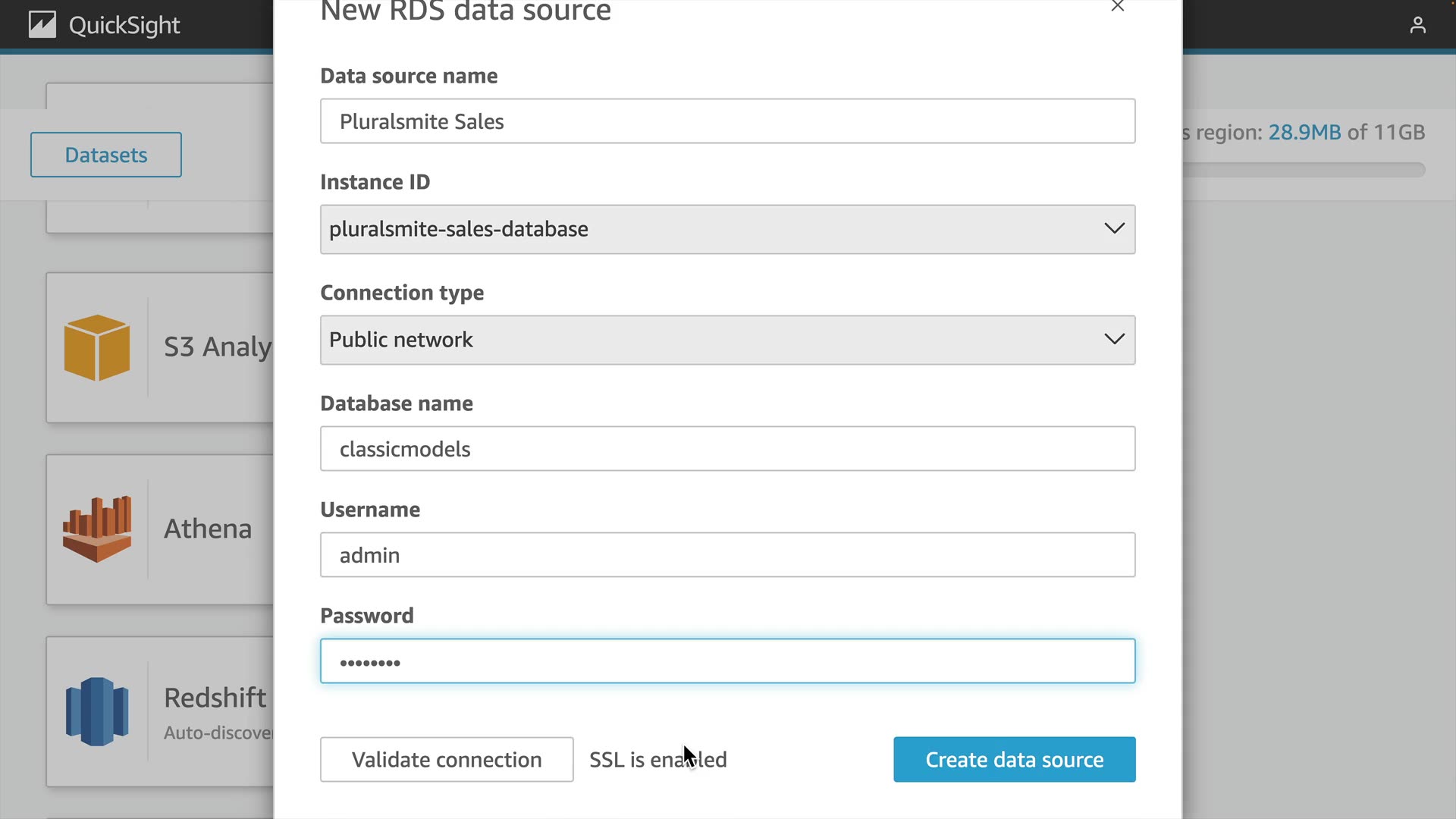Click the Datasets button
Screen dimensions: 1456x819
point(106,155)
